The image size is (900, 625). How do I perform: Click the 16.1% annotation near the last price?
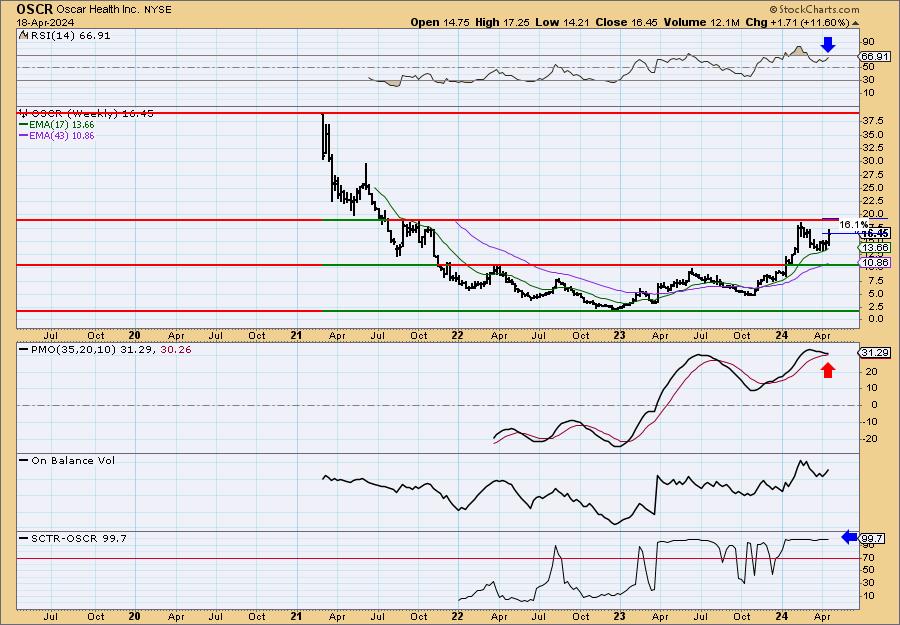click(x=854, y=224)
